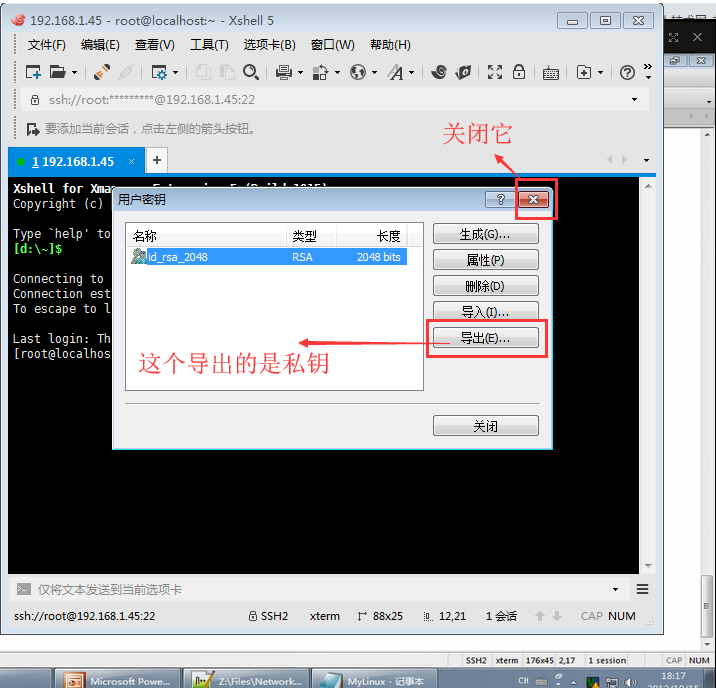Expand the Open Session dropdown arrow

(x=74, y=73)
